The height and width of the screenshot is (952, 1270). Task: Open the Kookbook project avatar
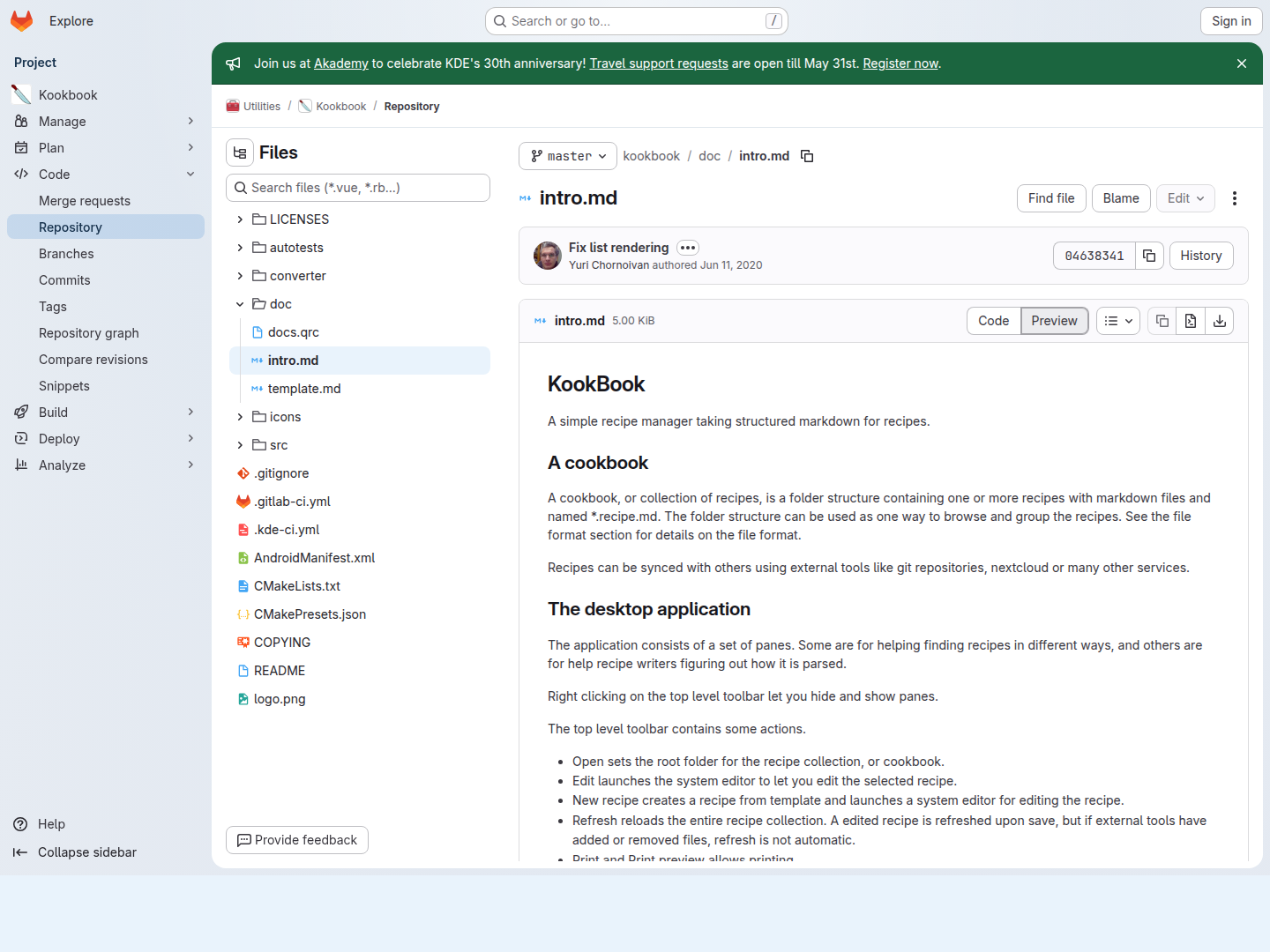21,94
